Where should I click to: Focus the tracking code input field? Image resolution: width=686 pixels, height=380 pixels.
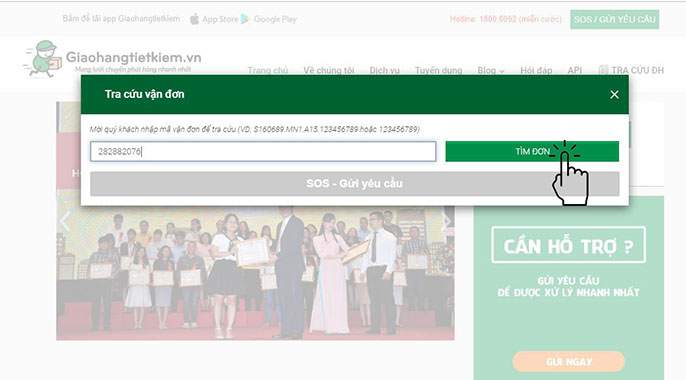(x=263, y=151)
